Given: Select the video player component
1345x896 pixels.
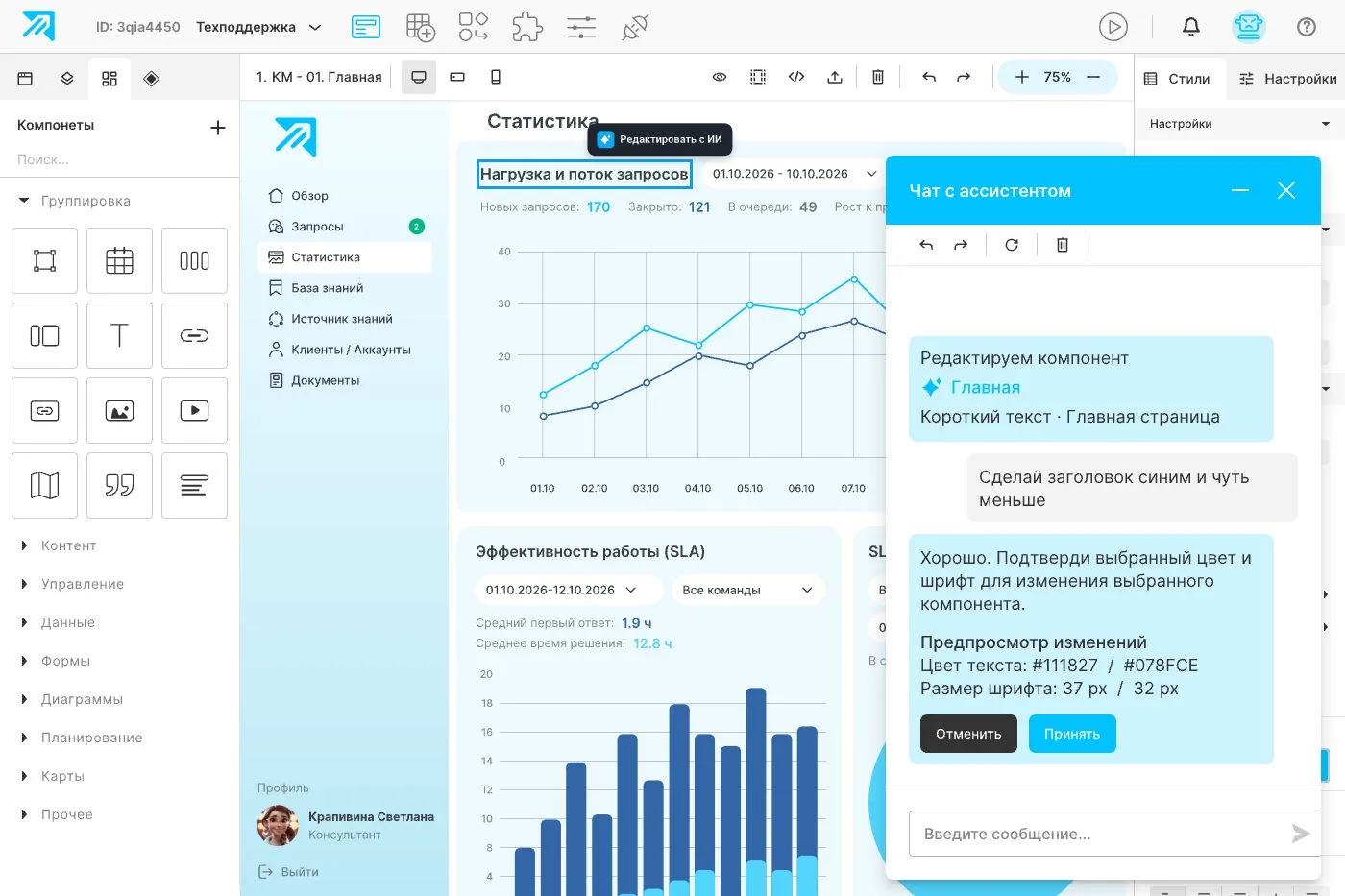Looking at the screenshot, I should pos(194,410).
